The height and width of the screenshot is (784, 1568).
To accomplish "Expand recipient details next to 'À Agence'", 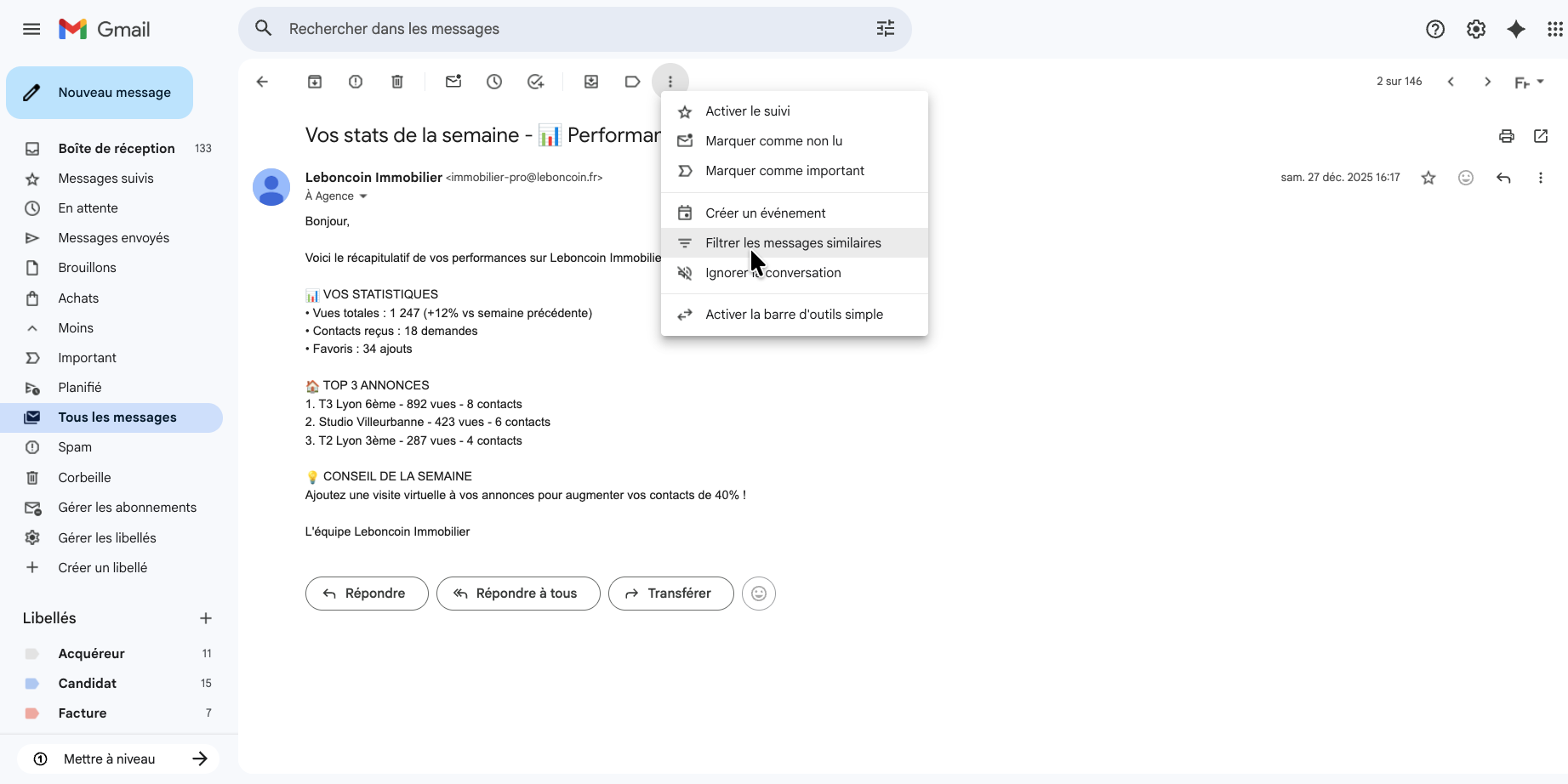I will tap(363, 196).
